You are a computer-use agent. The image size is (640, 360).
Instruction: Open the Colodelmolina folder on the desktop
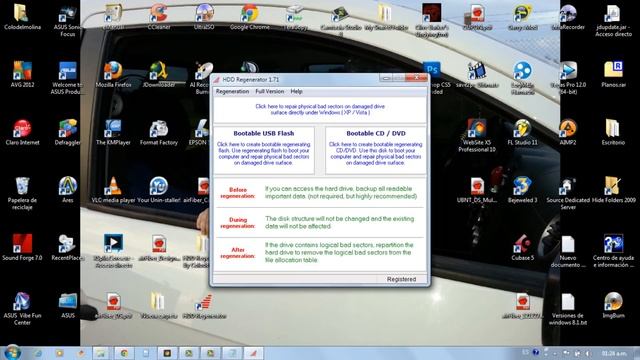coord(22,17)
